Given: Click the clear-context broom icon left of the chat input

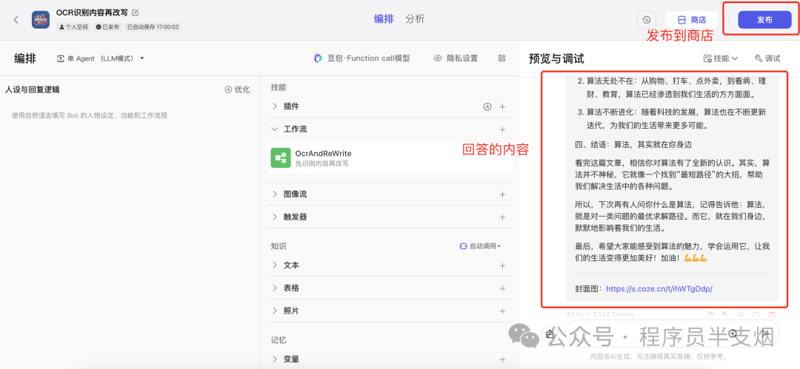Looking at the screenshot, I should [549, 334].
